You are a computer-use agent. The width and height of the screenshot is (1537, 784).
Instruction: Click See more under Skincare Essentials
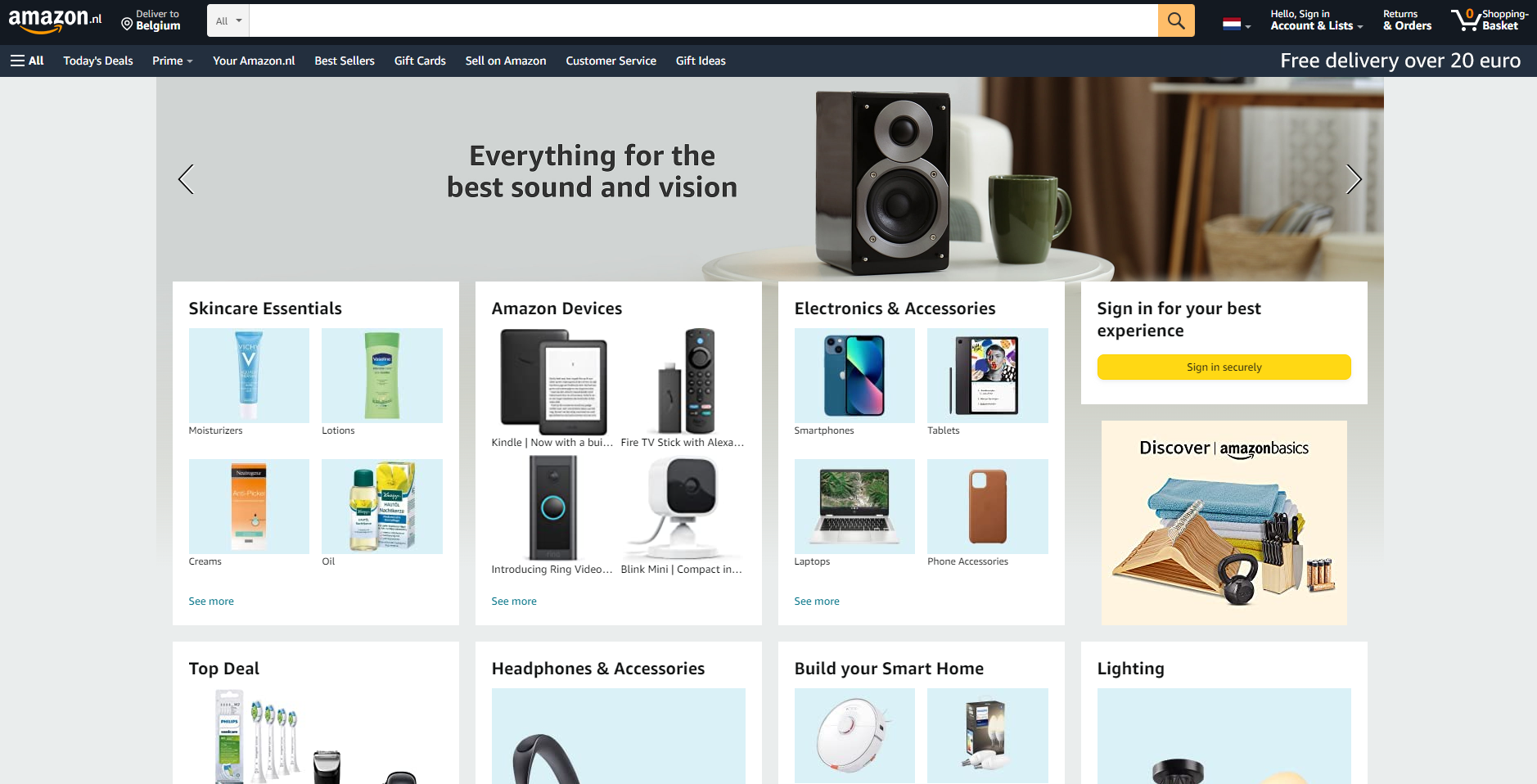click(x=211, y=602)
